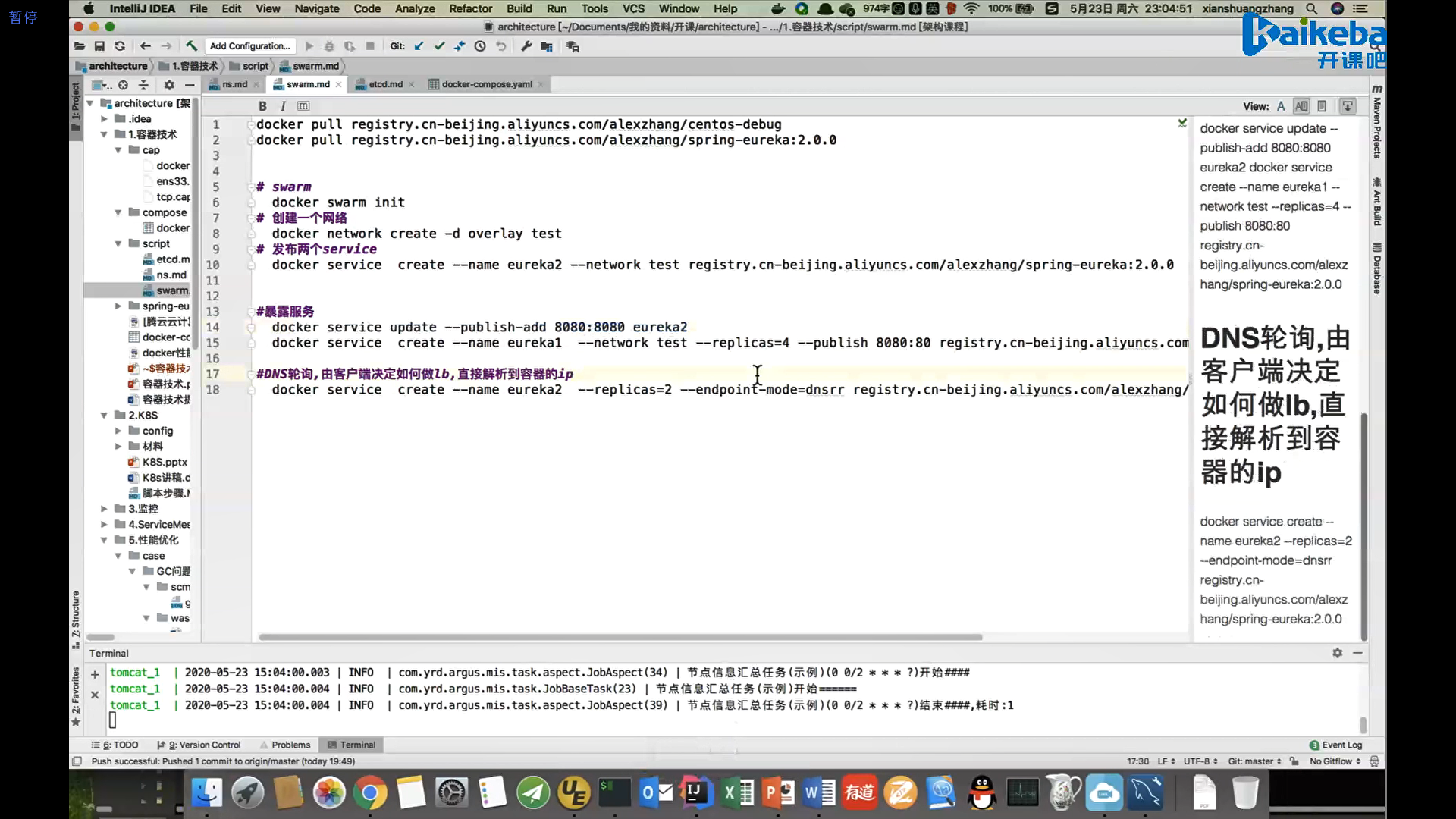
Task: Open Settings via the wrench icon
Action: pos(526,46)
